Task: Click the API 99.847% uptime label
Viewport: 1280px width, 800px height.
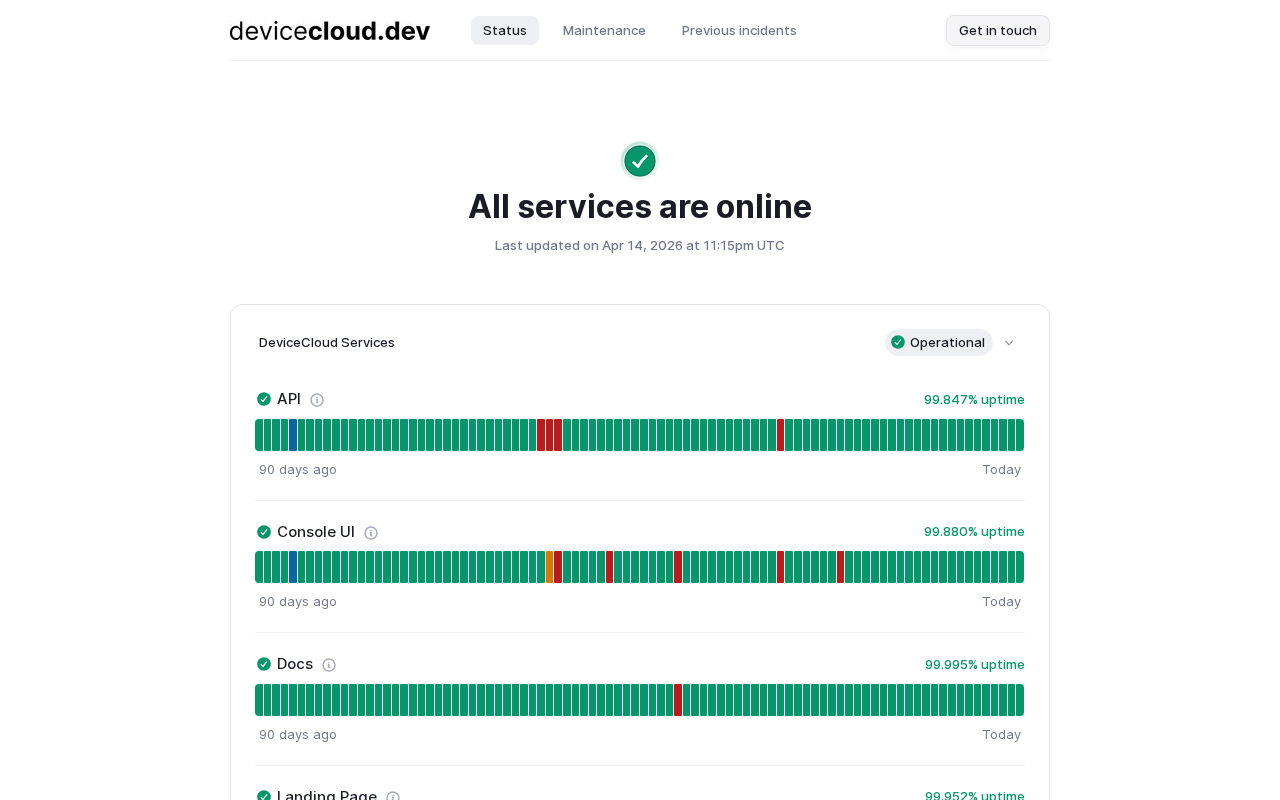Action: (x=974, y=400)
